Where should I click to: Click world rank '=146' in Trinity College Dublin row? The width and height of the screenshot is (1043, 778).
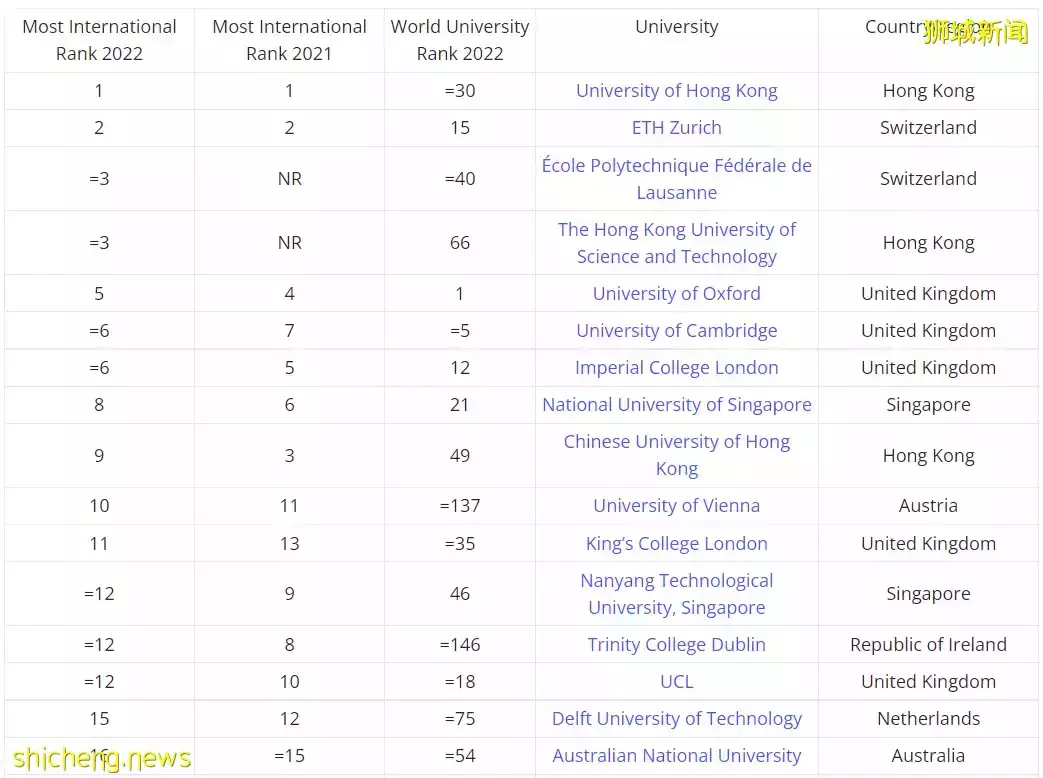point(460,644)
